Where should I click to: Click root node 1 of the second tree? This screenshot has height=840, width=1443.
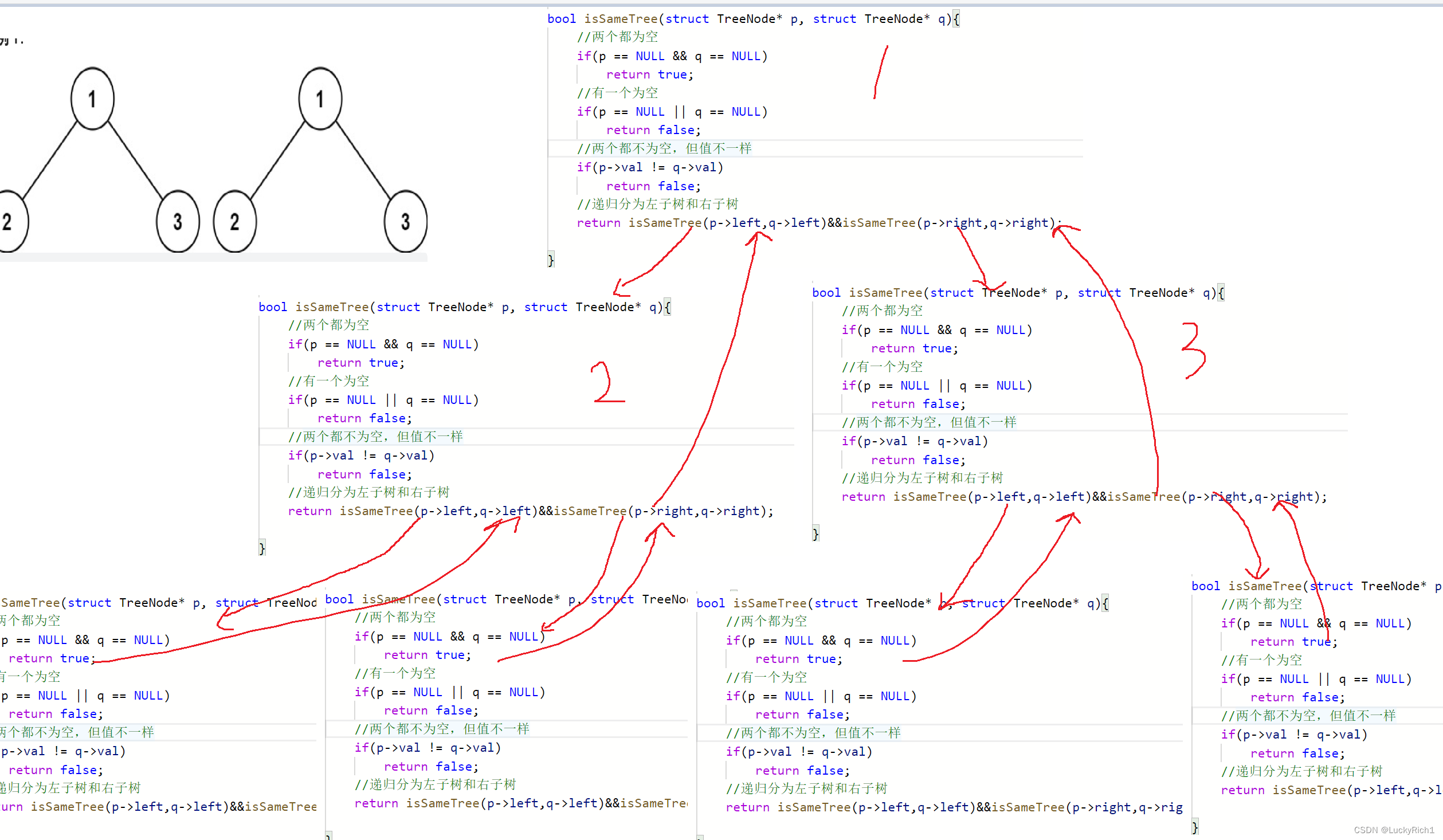320,99
